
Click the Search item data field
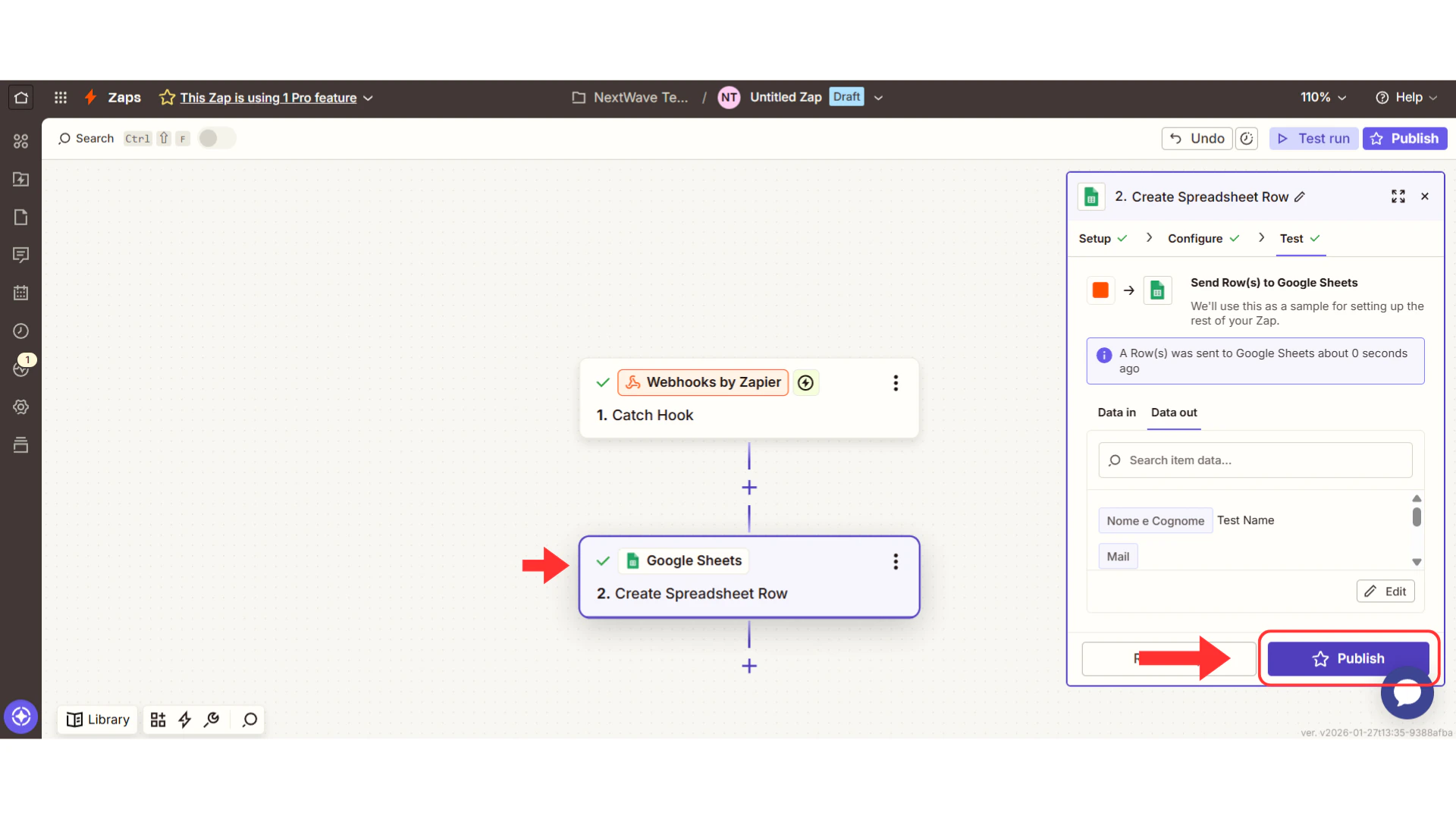pos(1255,460)
